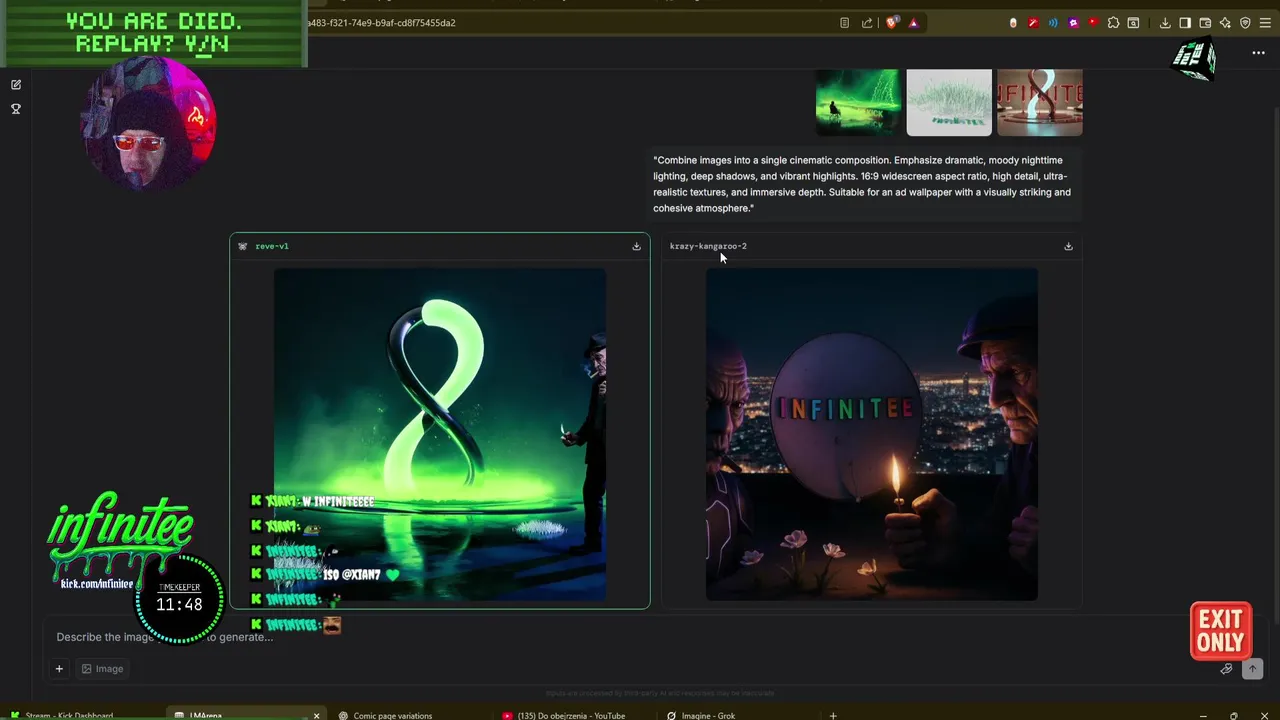Screen dimensions: 1280x720
Task: Toggle the browser sidebar panel icon
Action: pos(1185,23)
